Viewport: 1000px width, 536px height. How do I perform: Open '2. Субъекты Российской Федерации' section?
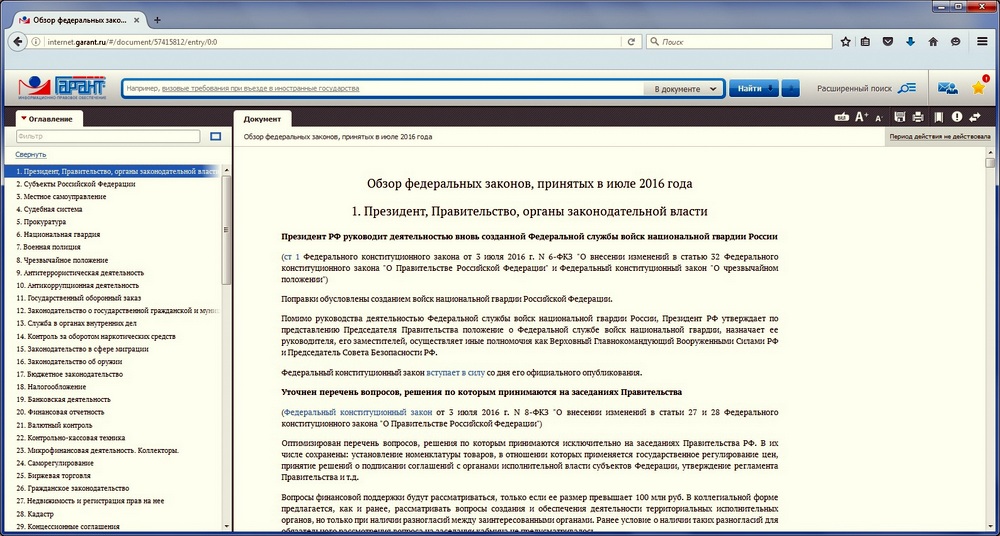[75, 184]
